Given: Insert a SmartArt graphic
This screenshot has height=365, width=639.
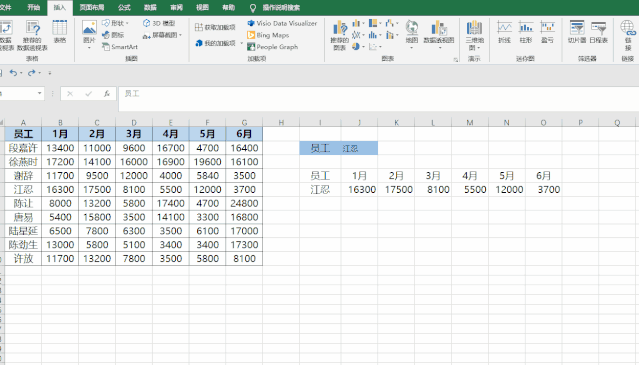Looking at the screenshot, I should (120, 47).
